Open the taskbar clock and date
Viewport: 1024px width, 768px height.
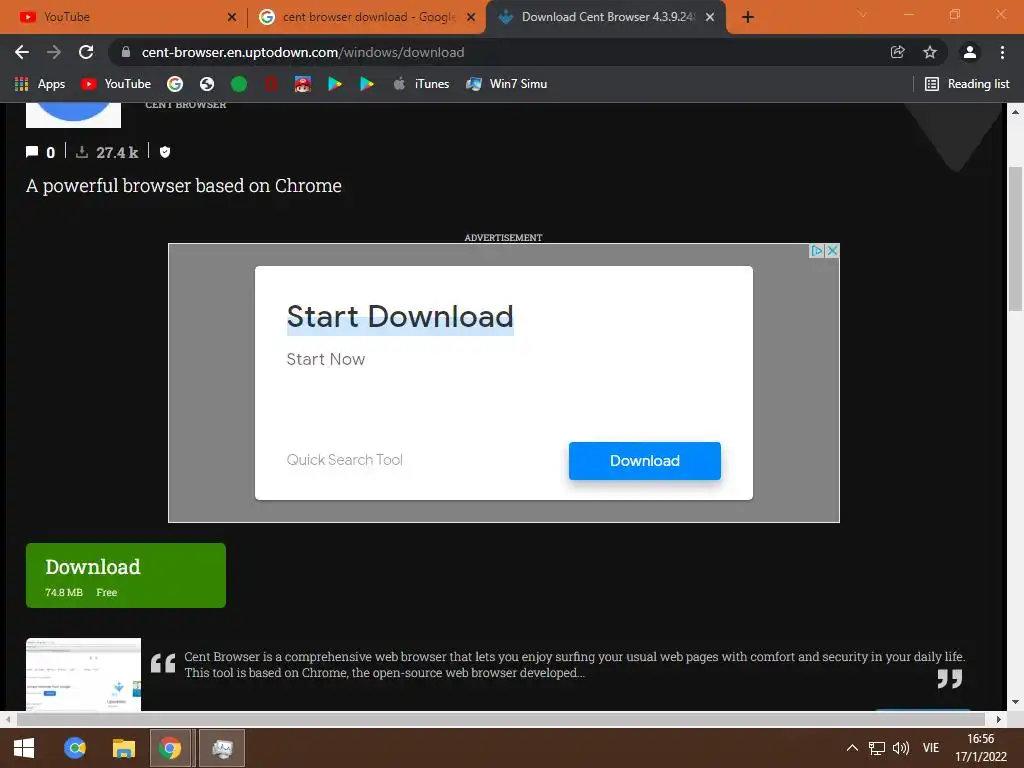pos(981,748)
